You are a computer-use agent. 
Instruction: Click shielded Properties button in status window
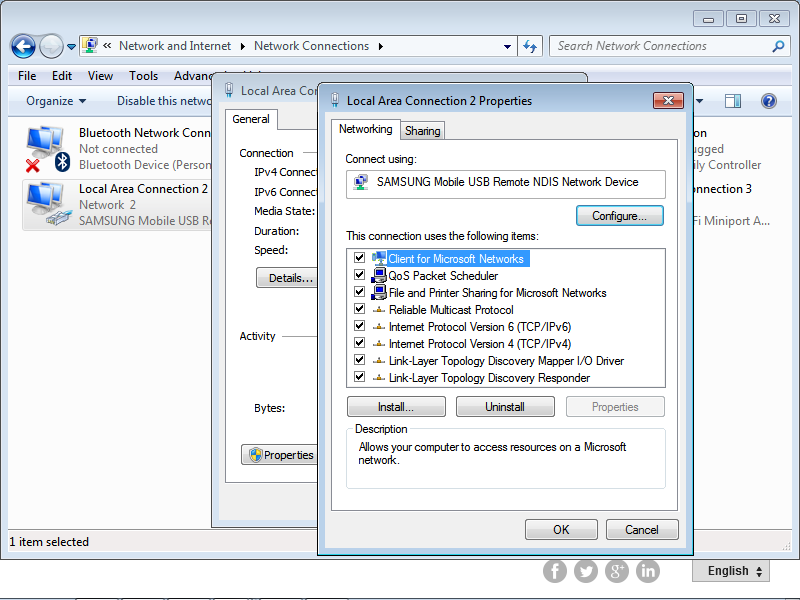tap(280, 455)
